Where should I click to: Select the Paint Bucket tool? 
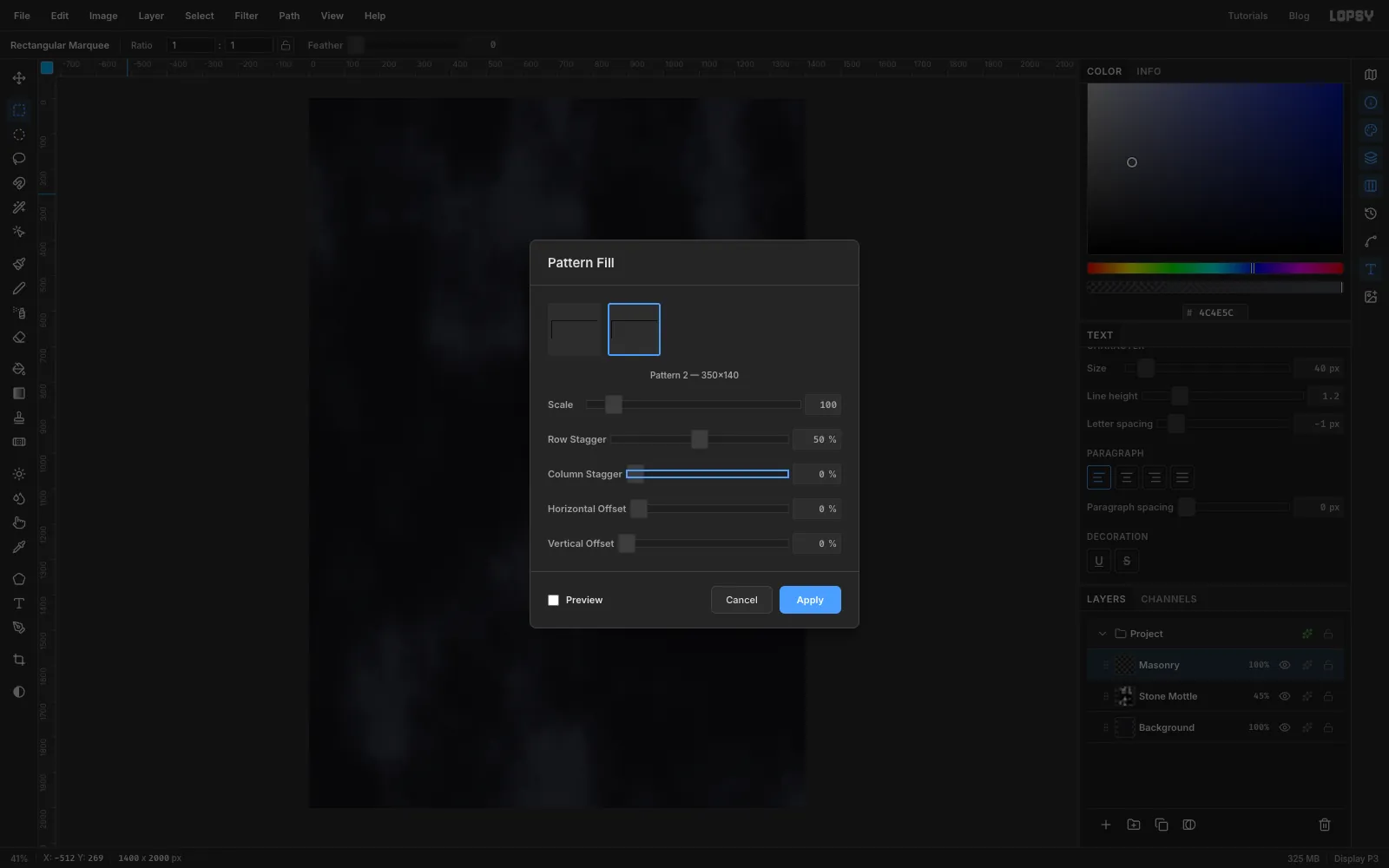(x=18, y=369)
